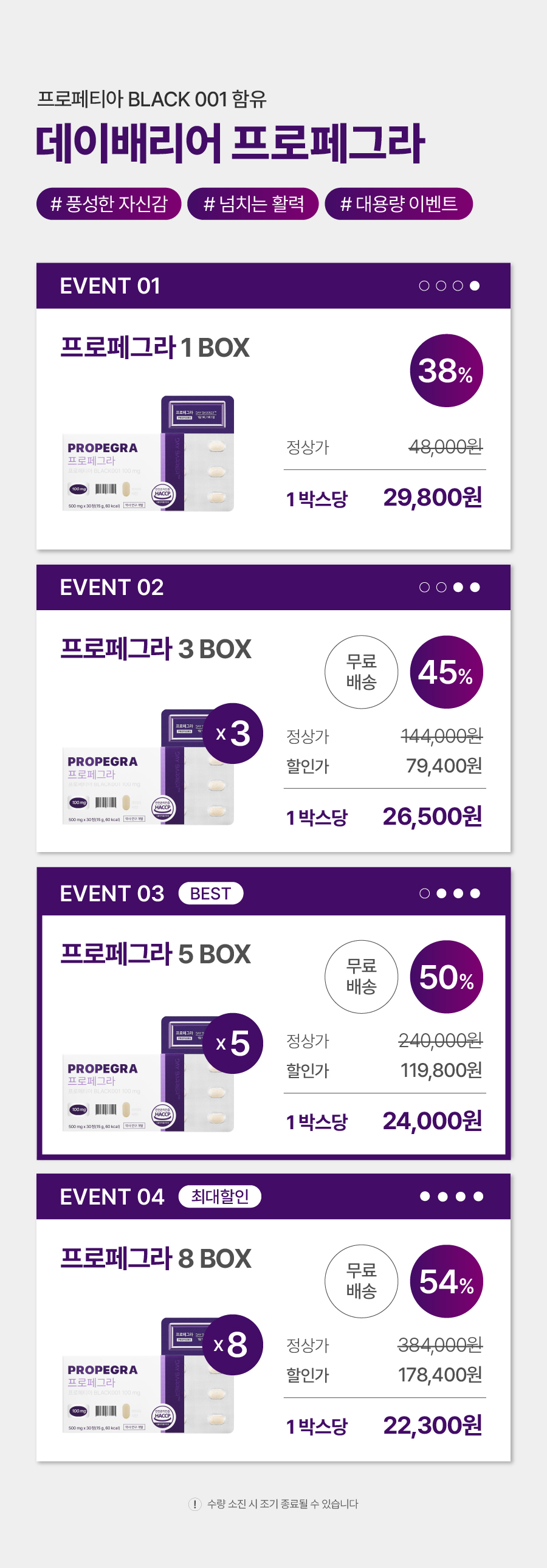The width and height of the screenshot is (547, 1568).
Task: Click the 38% discount badge
Action: click(446, 370)
